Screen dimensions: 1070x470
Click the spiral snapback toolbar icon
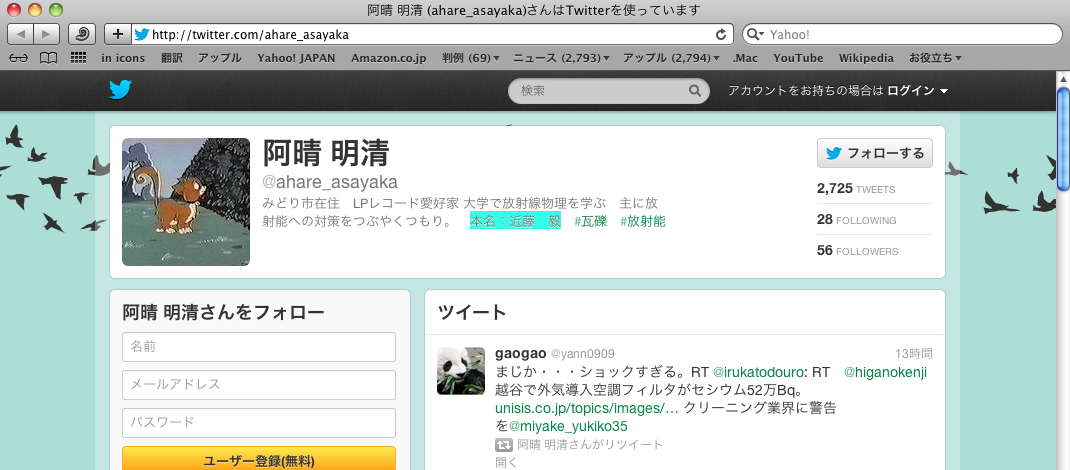coord(82,34)
